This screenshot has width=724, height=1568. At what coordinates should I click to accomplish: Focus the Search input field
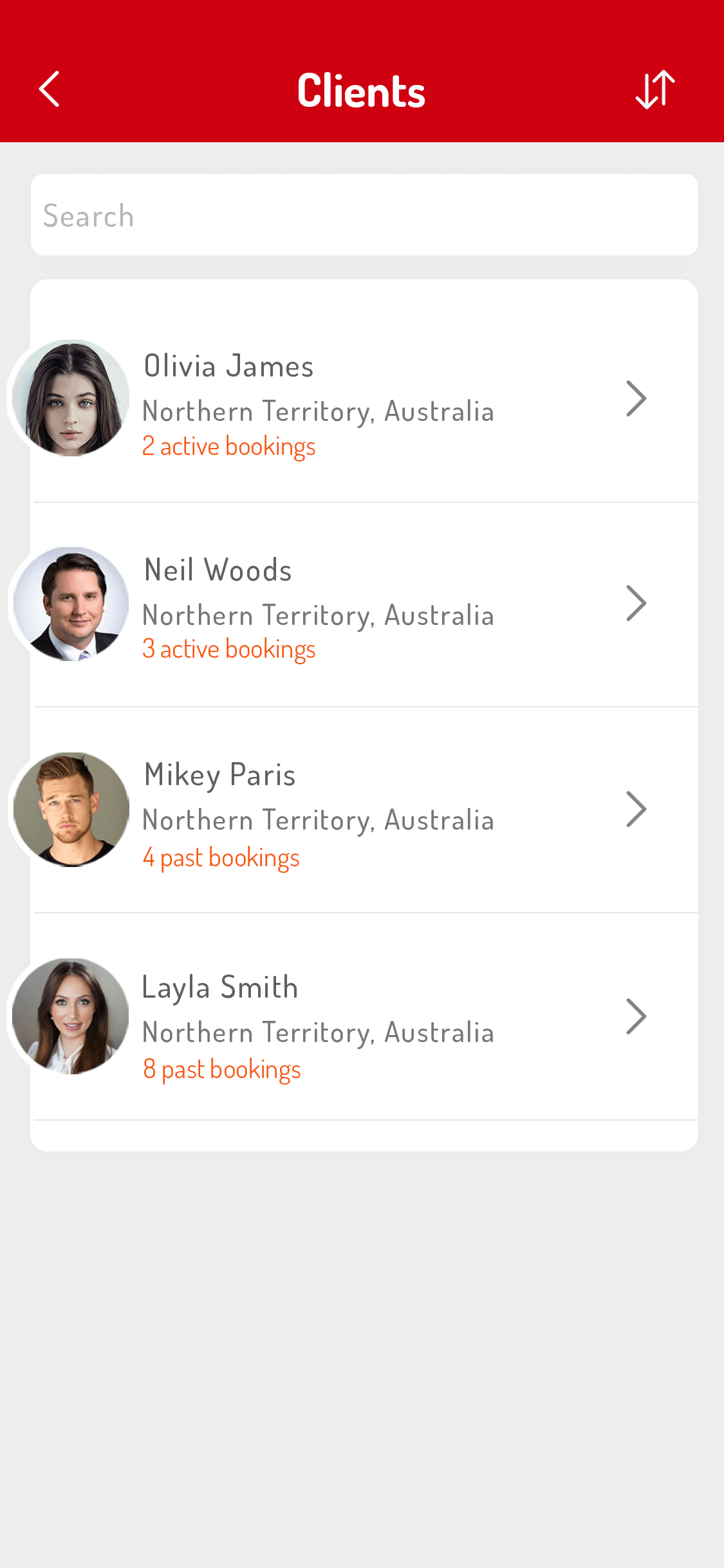tap(364, 215)
